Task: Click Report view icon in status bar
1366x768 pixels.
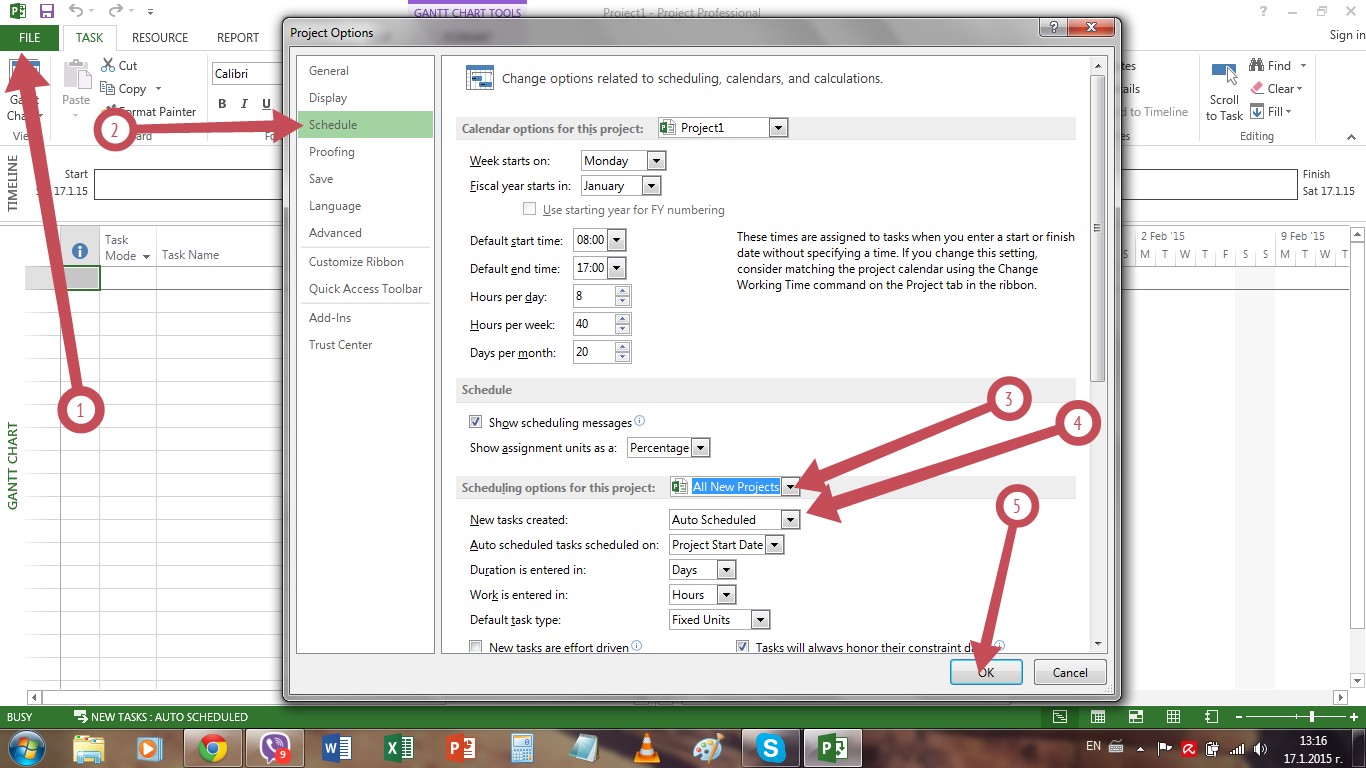Action: point(1212,717)
